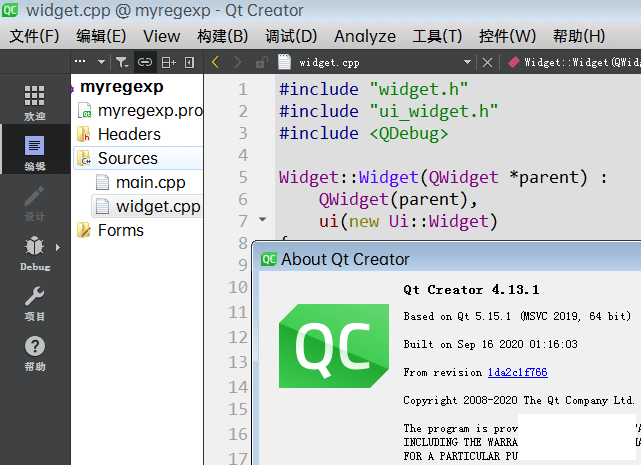
Task: Switch to the 设计 design mode
Action: click(35, 203)
